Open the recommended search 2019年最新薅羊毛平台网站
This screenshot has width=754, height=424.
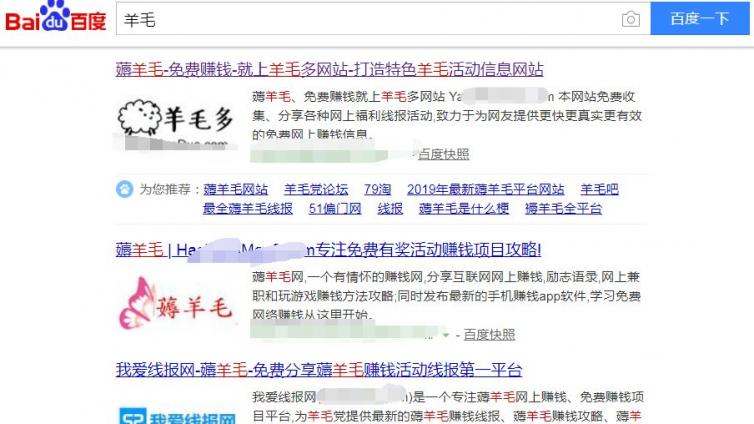click(x=486, y=189)
